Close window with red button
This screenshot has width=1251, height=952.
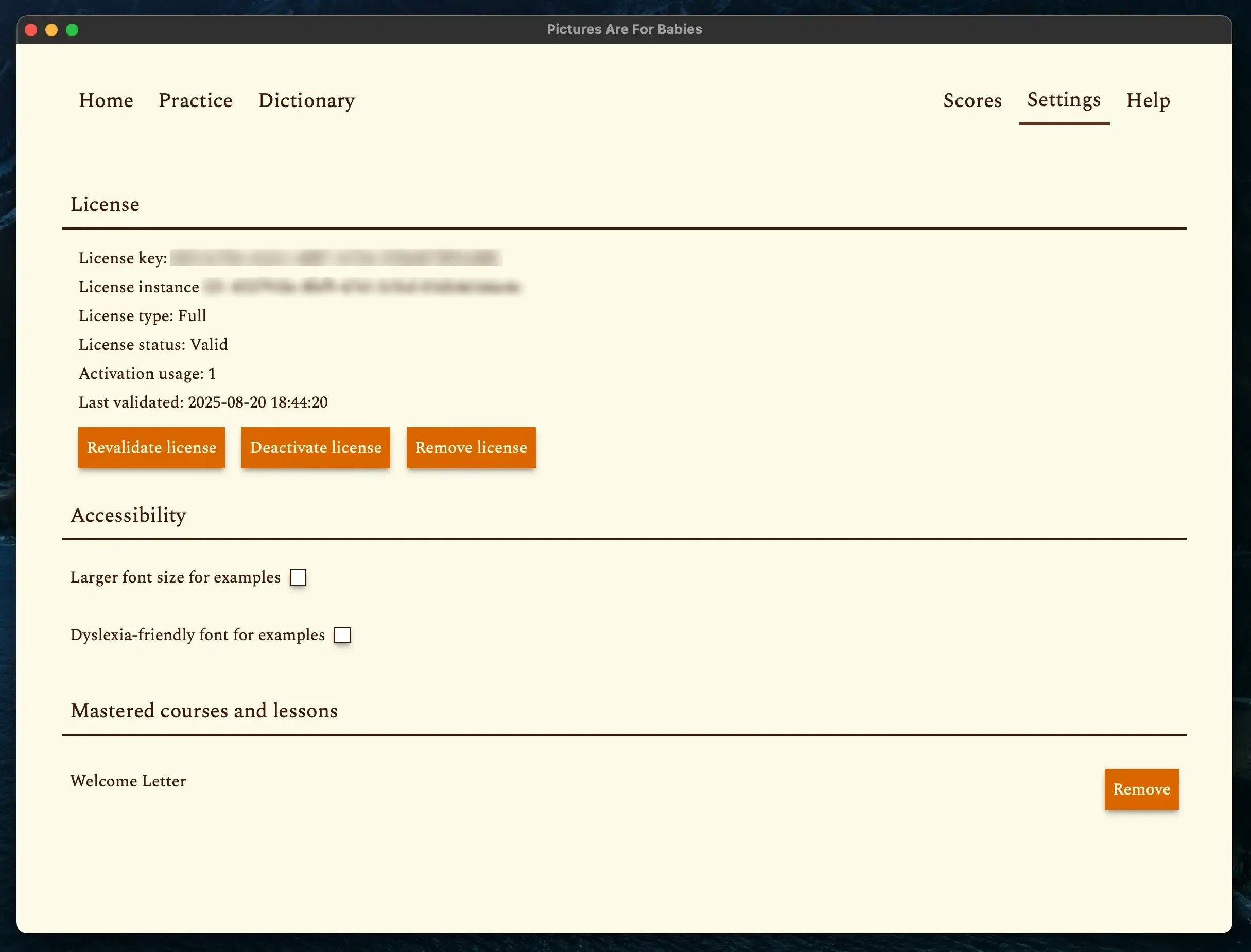(x=31, y=29)
